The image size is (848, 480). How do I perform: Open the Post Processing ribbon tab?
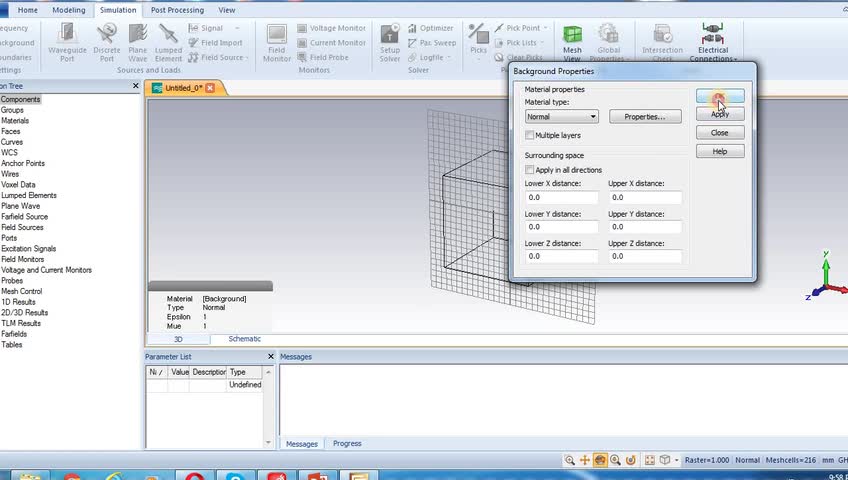[x=177, y=10]
